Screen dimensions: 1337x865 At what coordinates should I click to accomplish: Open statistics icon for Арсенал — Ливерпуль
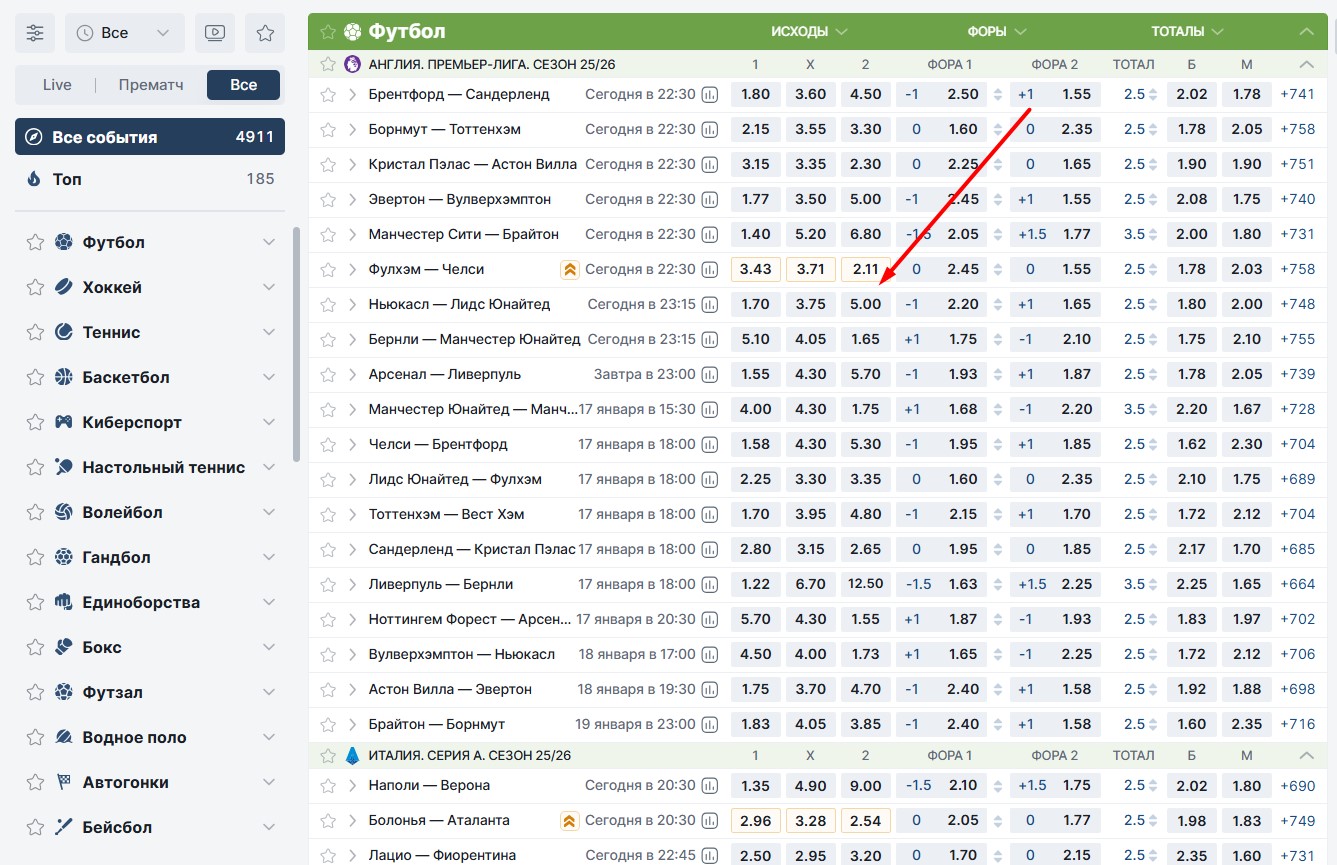(710, 374)
